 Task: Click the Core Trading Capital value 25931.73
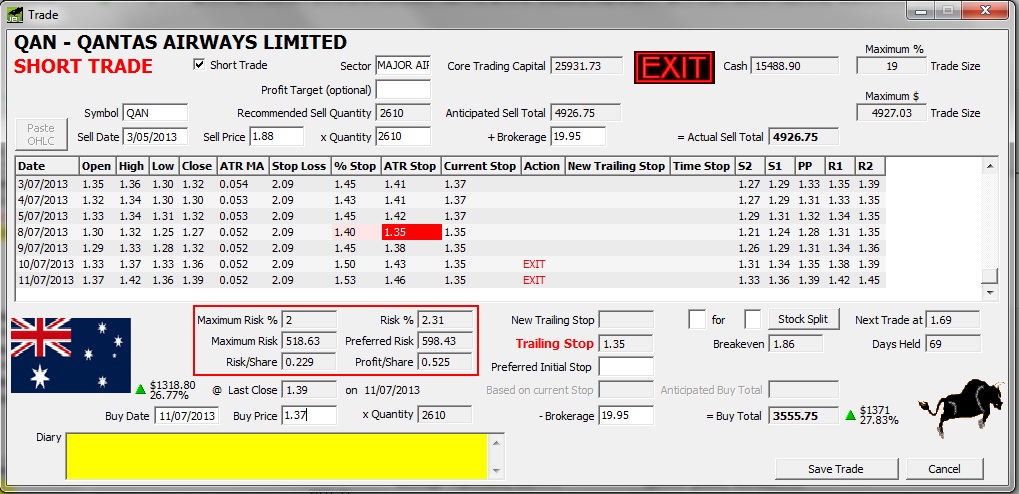click(587, 66)
